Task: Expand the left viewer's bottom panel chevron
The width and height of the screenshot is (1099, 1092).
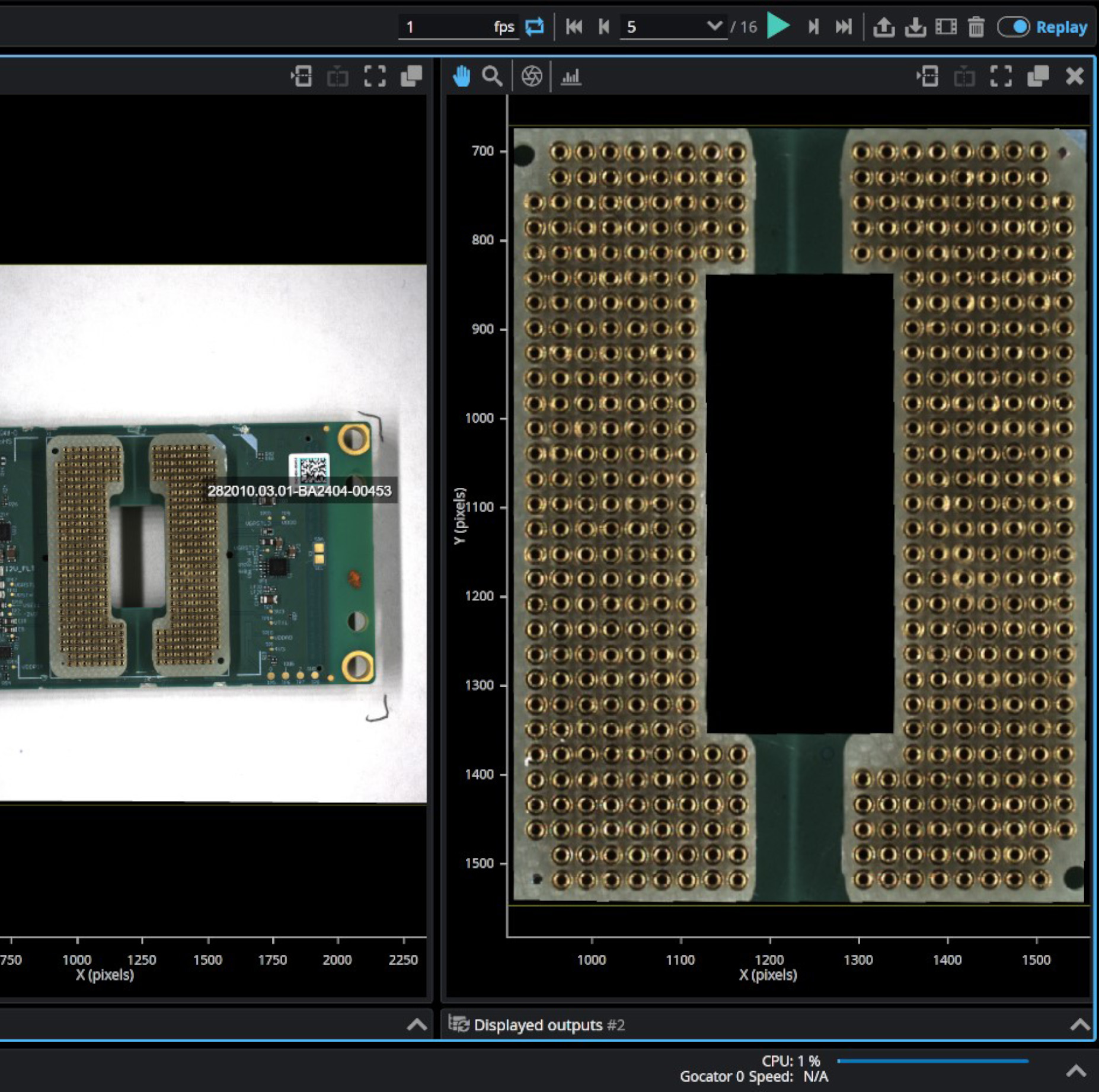Action: point(417,1024)
